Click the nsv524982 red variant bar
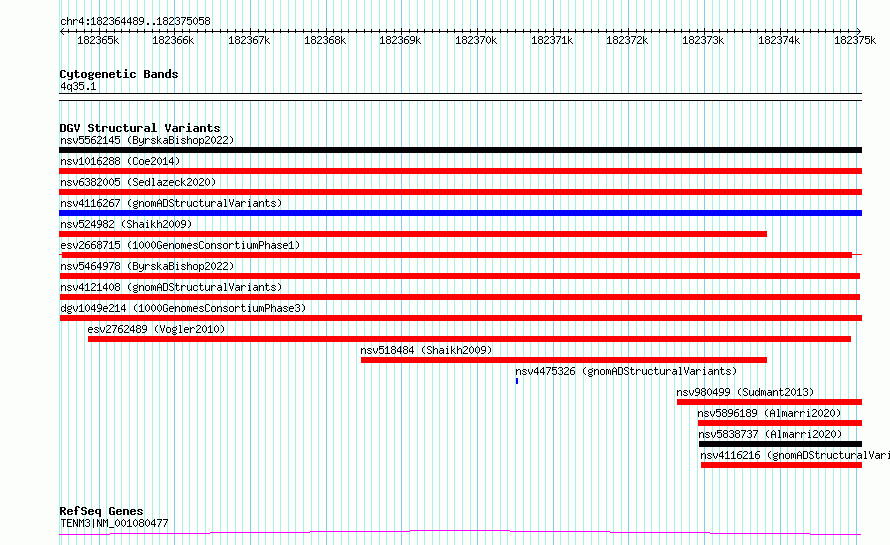Viewport: 890px width, 545px height. click(413, 234)
